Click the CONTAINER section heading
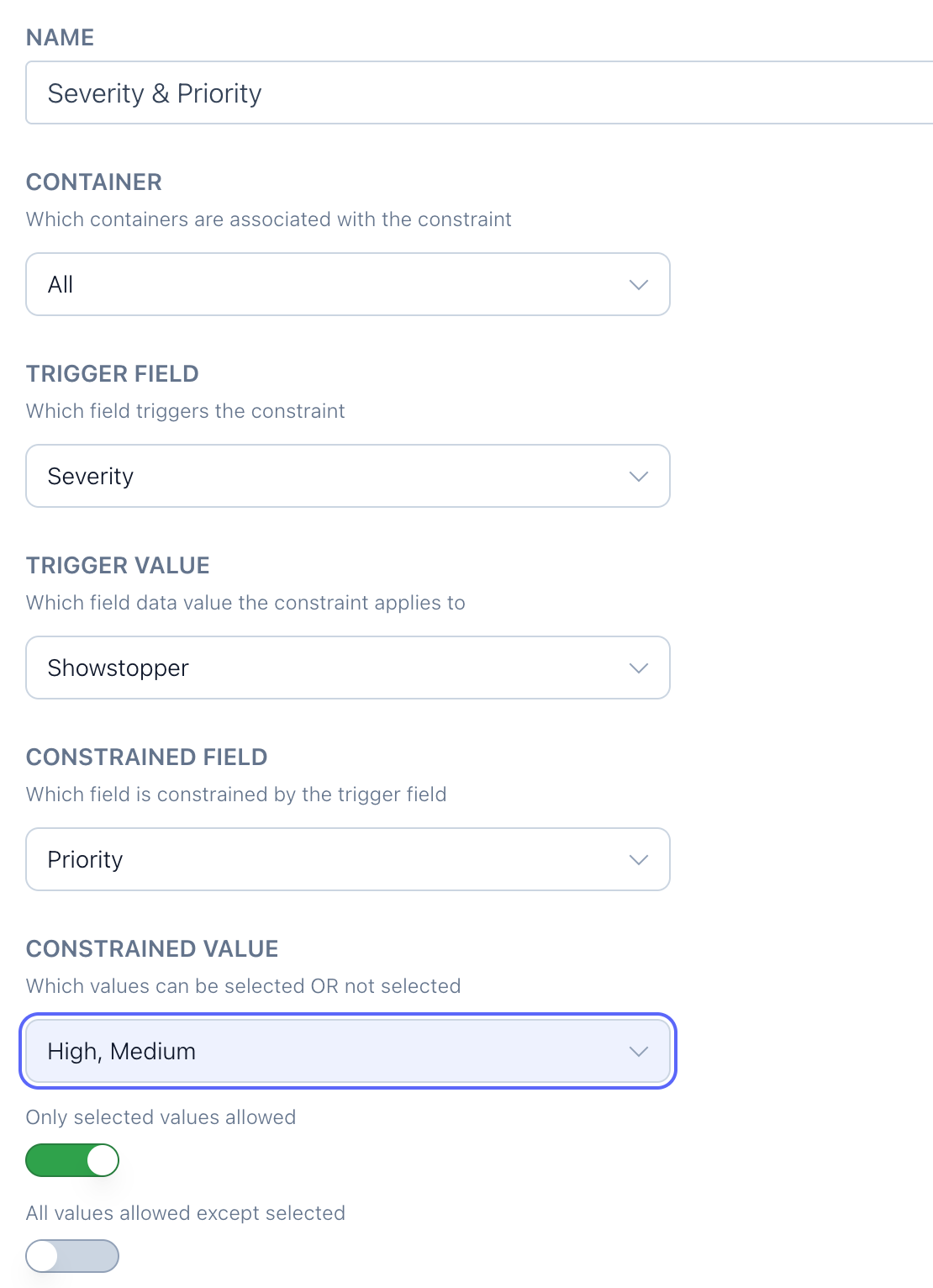 tap(94, 182)
